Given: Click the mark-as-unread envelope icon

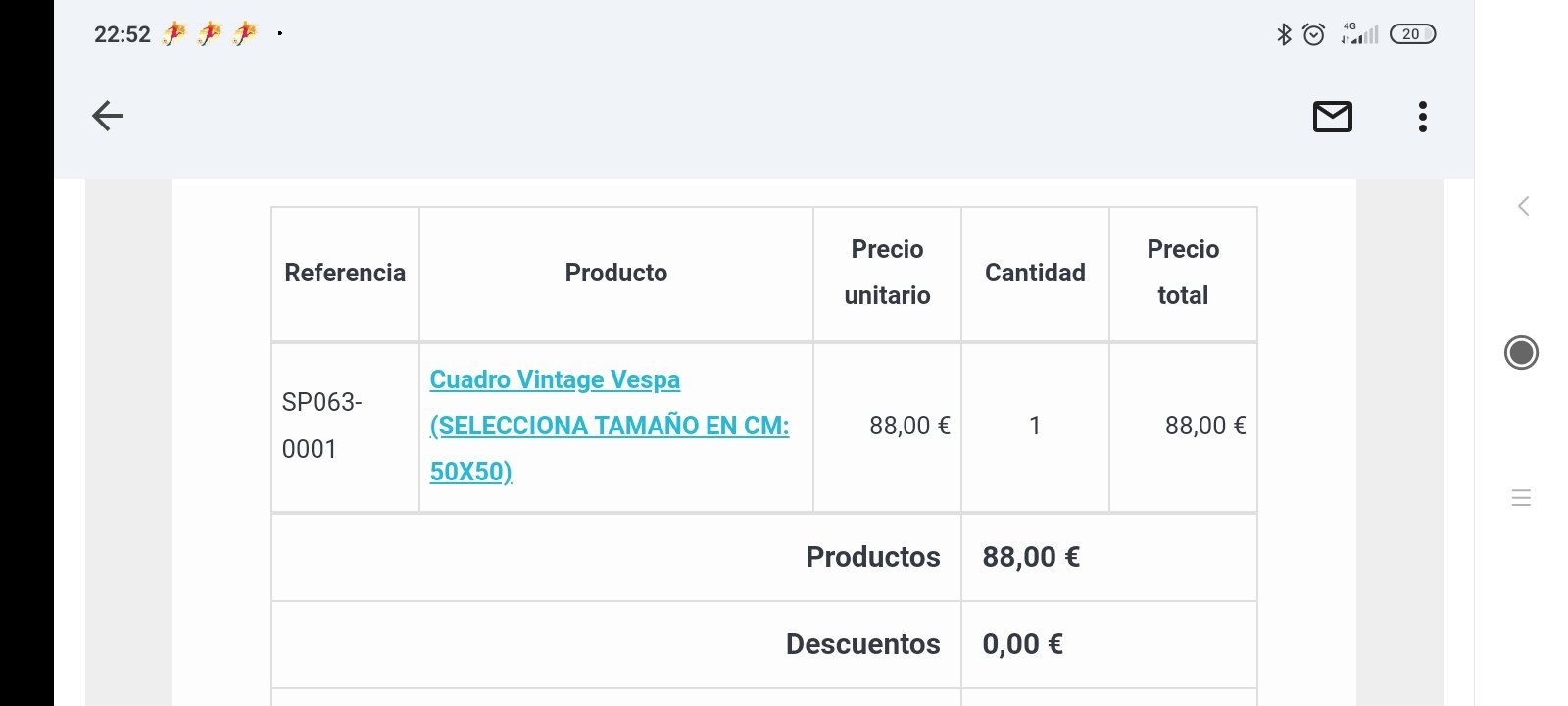Looking at the screenshot, I should (x=1332, y=117).
